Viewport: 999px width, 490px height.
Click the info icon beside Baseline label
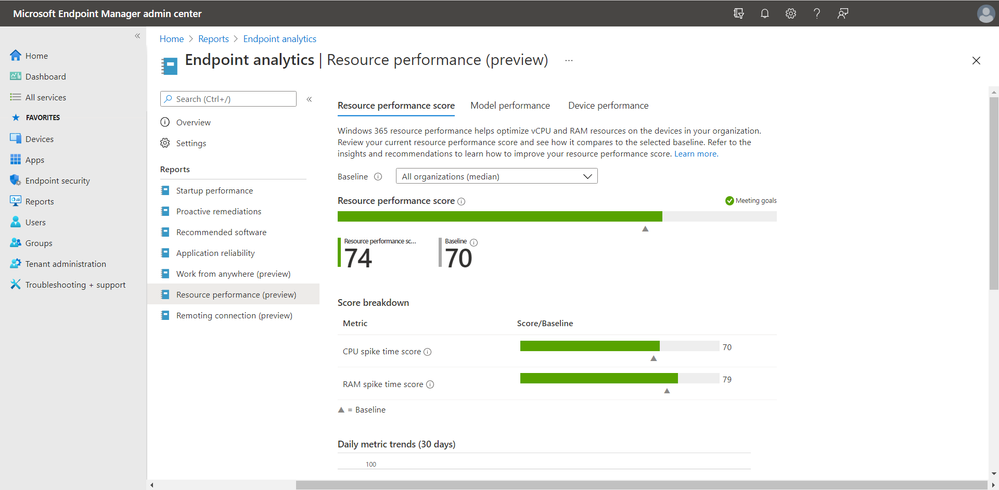[x=378, y=177]
